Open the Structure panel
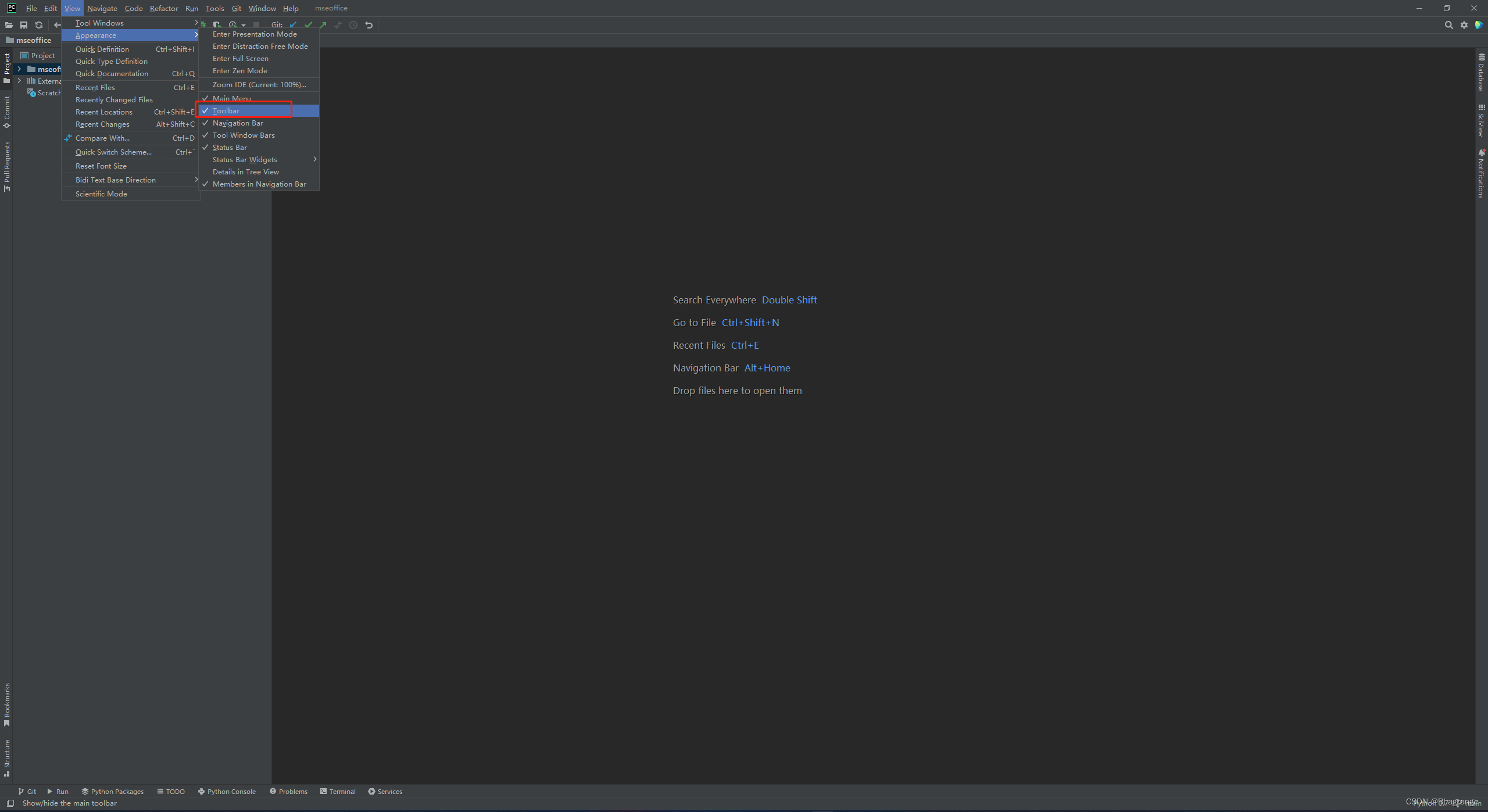 (6, 754)
